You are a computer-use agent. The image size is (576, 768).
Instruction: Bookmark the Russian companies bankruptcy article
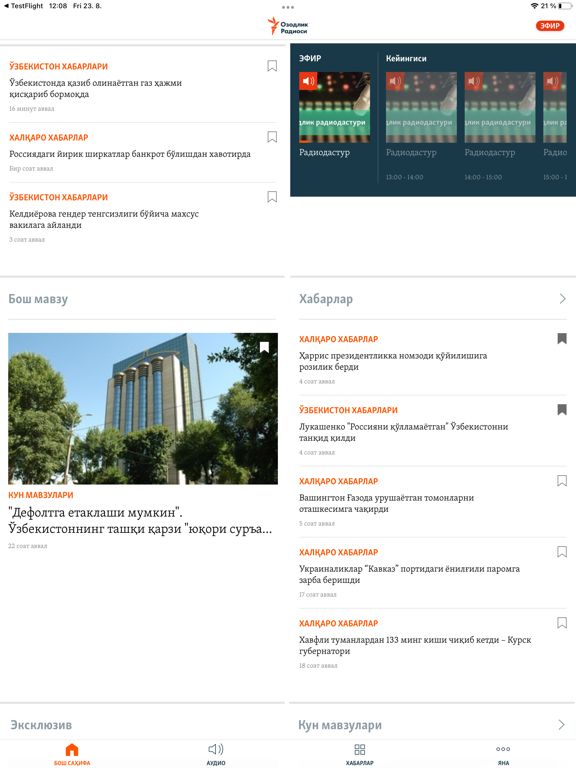tap(272, 137)
